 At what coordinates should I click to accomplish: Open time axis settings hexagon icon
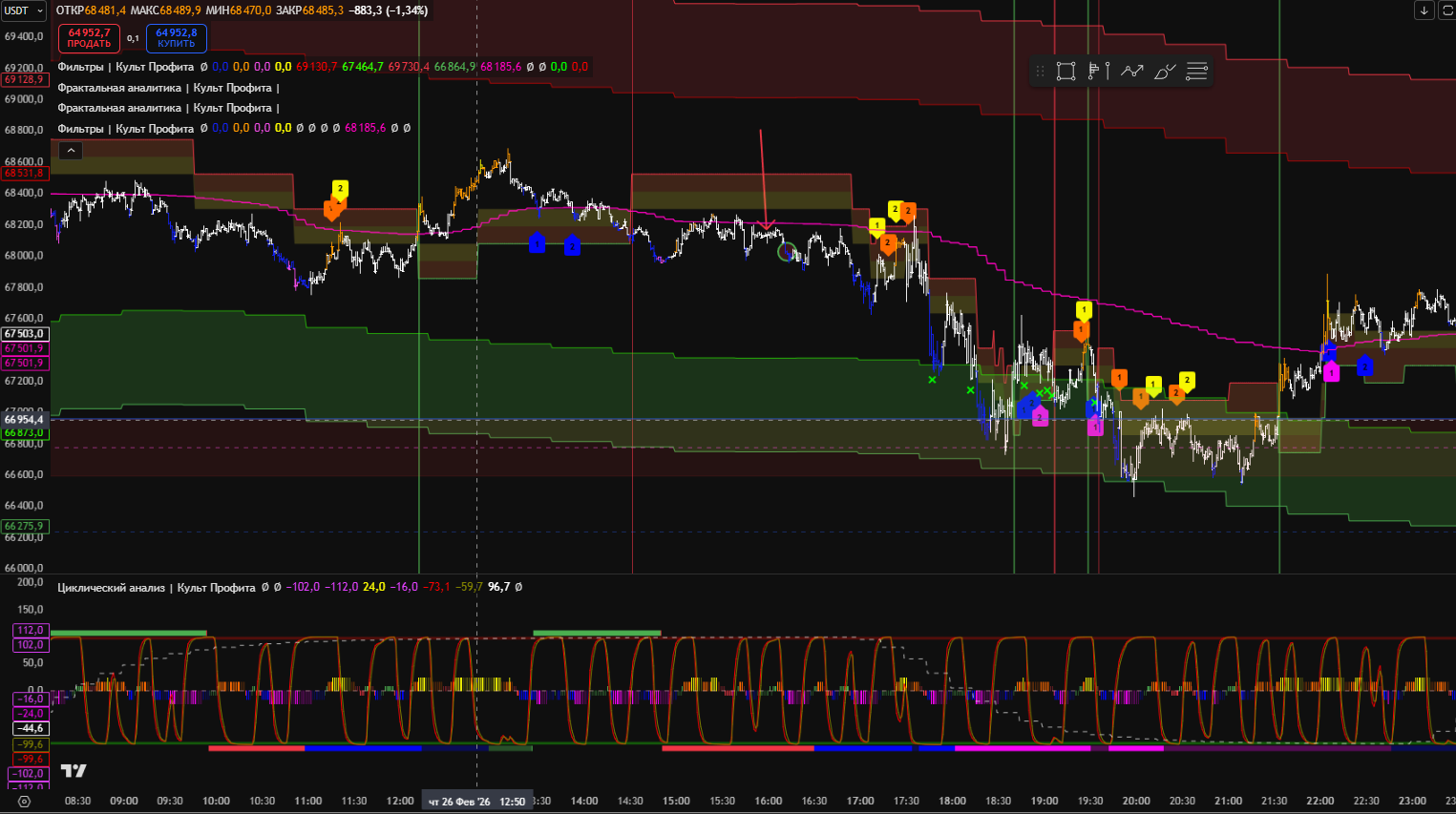pyautogui.click(x=24, y=802)
